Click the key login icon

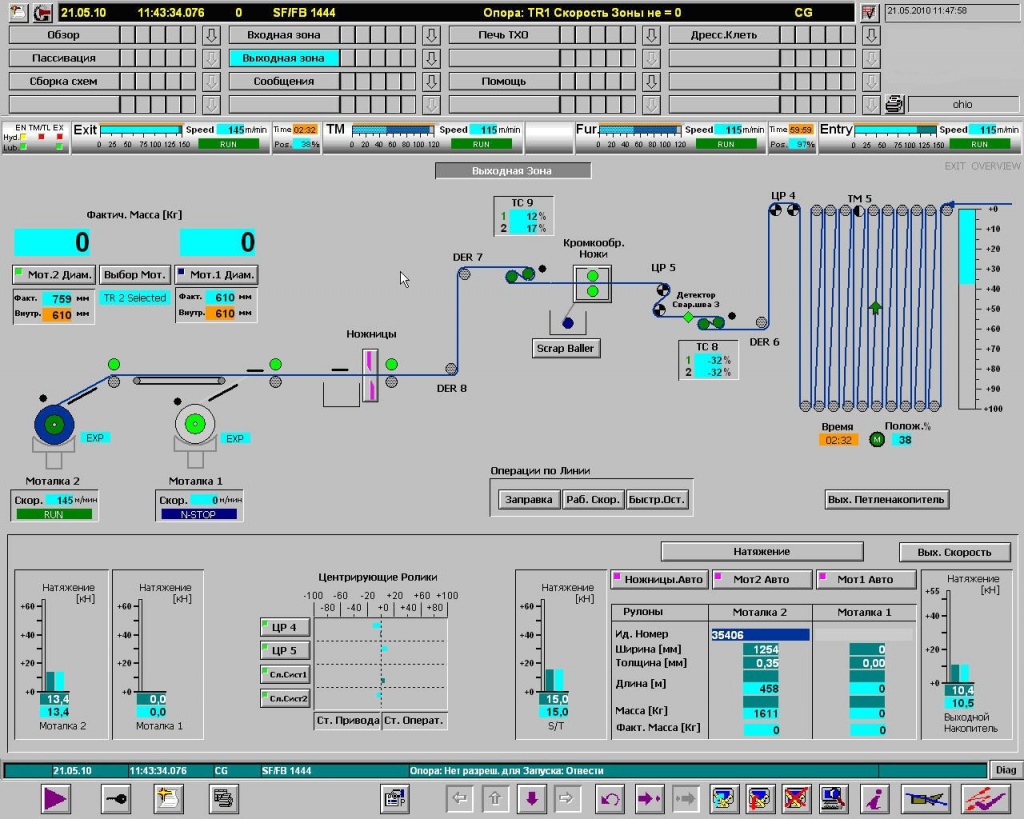pos(115,798)
